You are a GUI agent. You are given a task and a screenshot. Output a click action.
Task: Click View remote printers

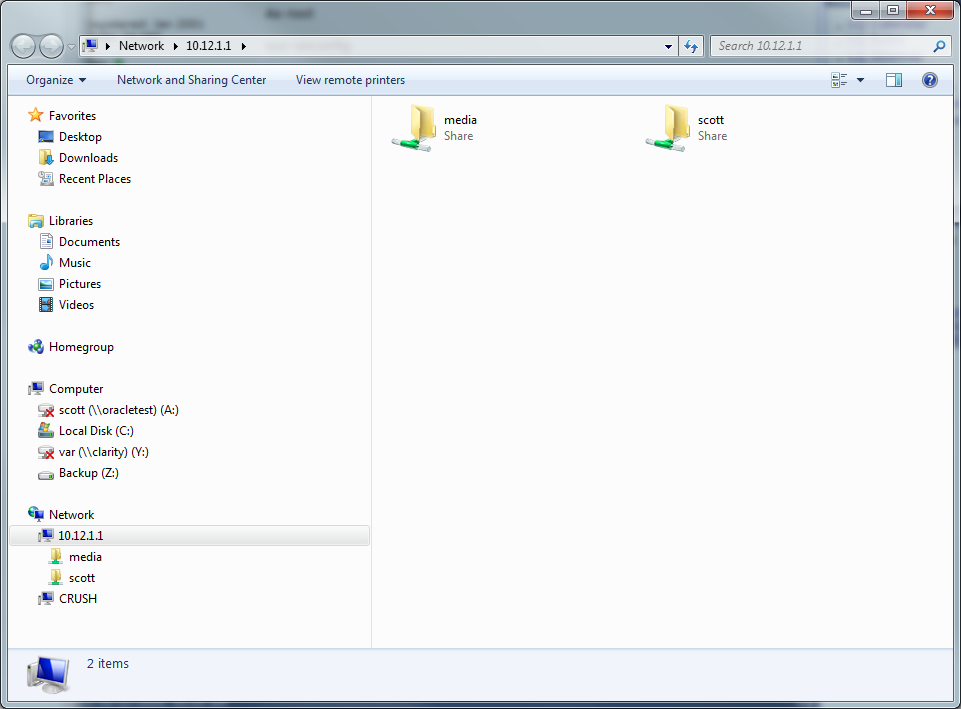pos(350,80)
